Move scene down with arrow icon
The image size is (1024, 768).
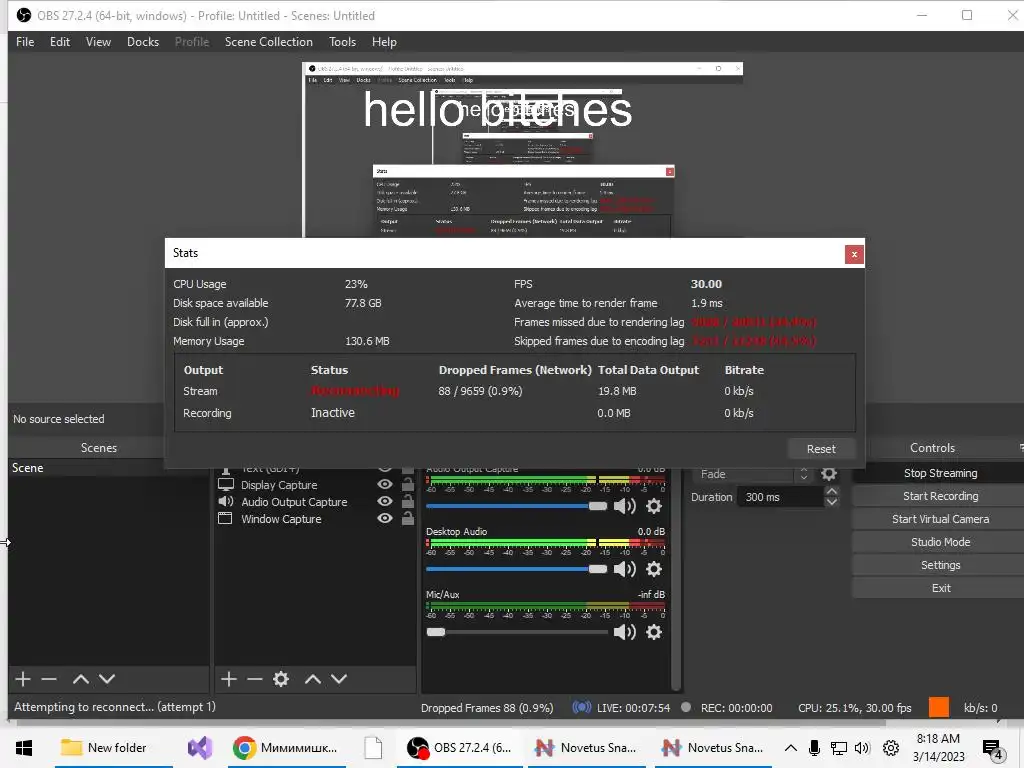click(107, 679)
